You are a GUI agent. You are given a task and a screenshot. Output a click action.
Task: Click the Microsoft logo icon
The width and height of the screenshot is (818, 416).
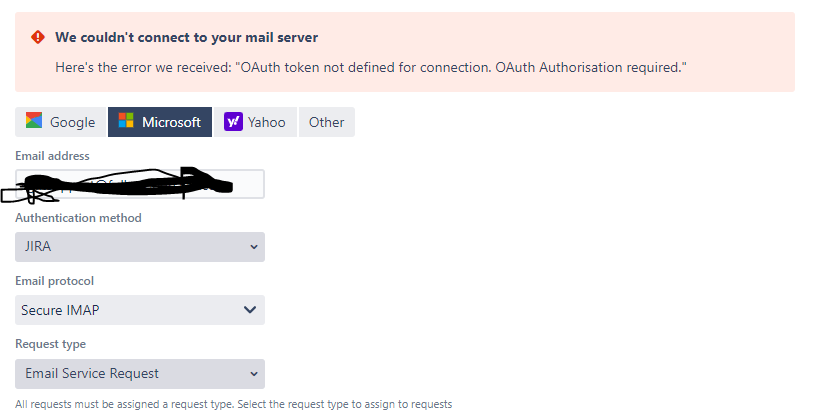[x=126, y=121]
